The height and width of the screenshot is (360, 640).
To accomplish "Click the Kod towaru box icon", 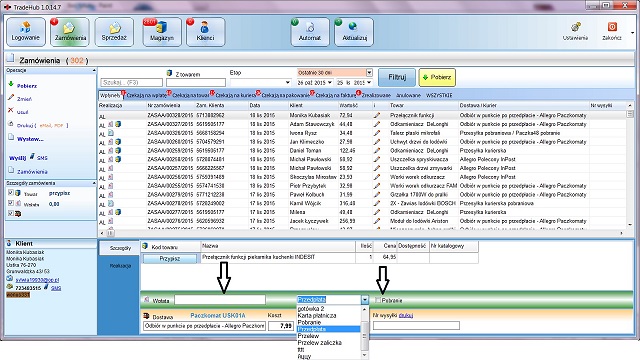I will pos(145,246).
